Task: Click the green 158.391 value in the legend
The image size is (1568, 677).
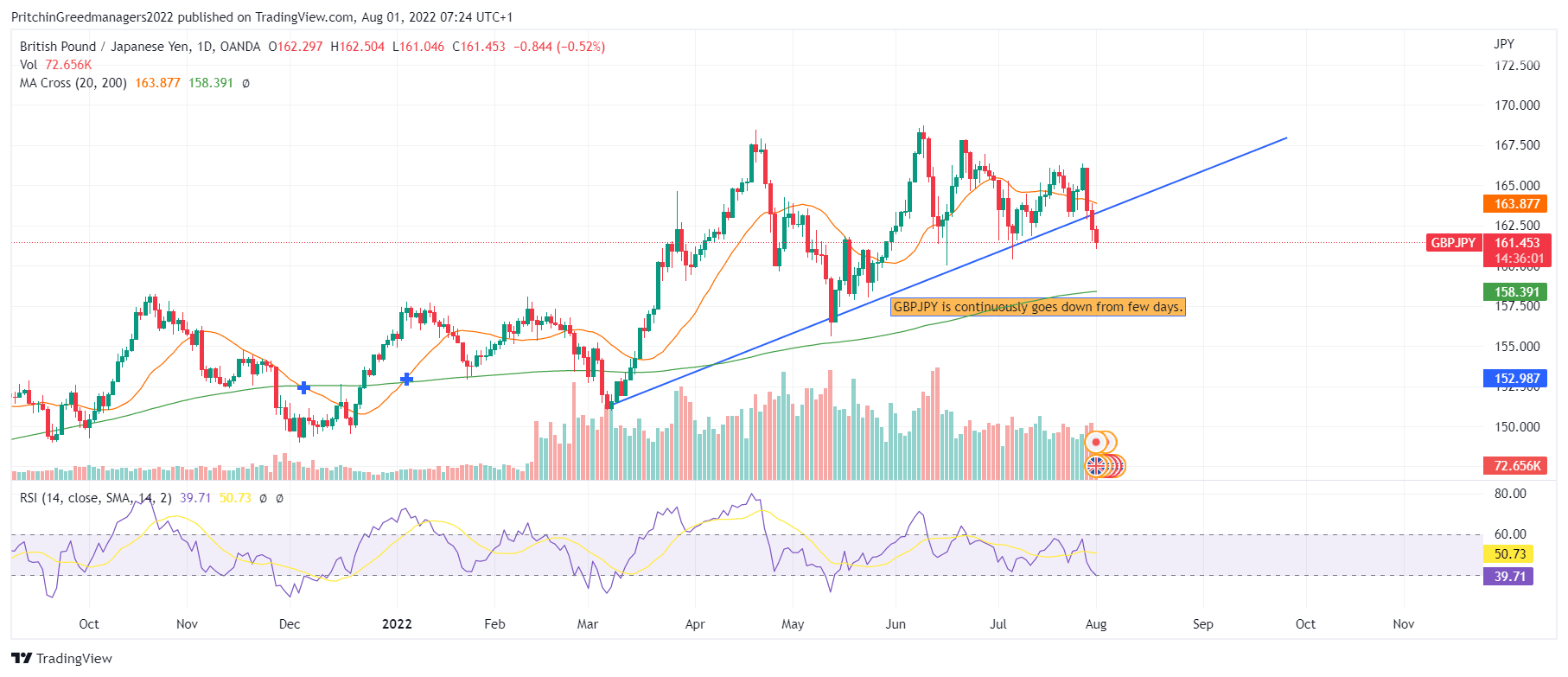Action: click(x=211, y=83)
